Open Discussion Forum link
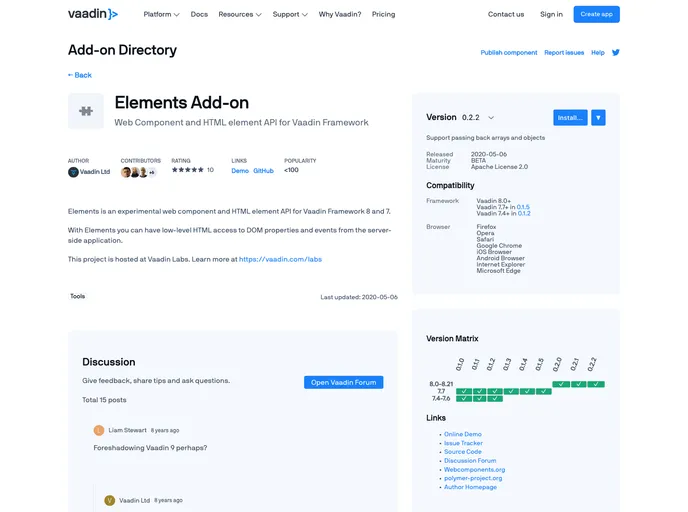This screenshot has width=688, height=512. pos(470,461)
